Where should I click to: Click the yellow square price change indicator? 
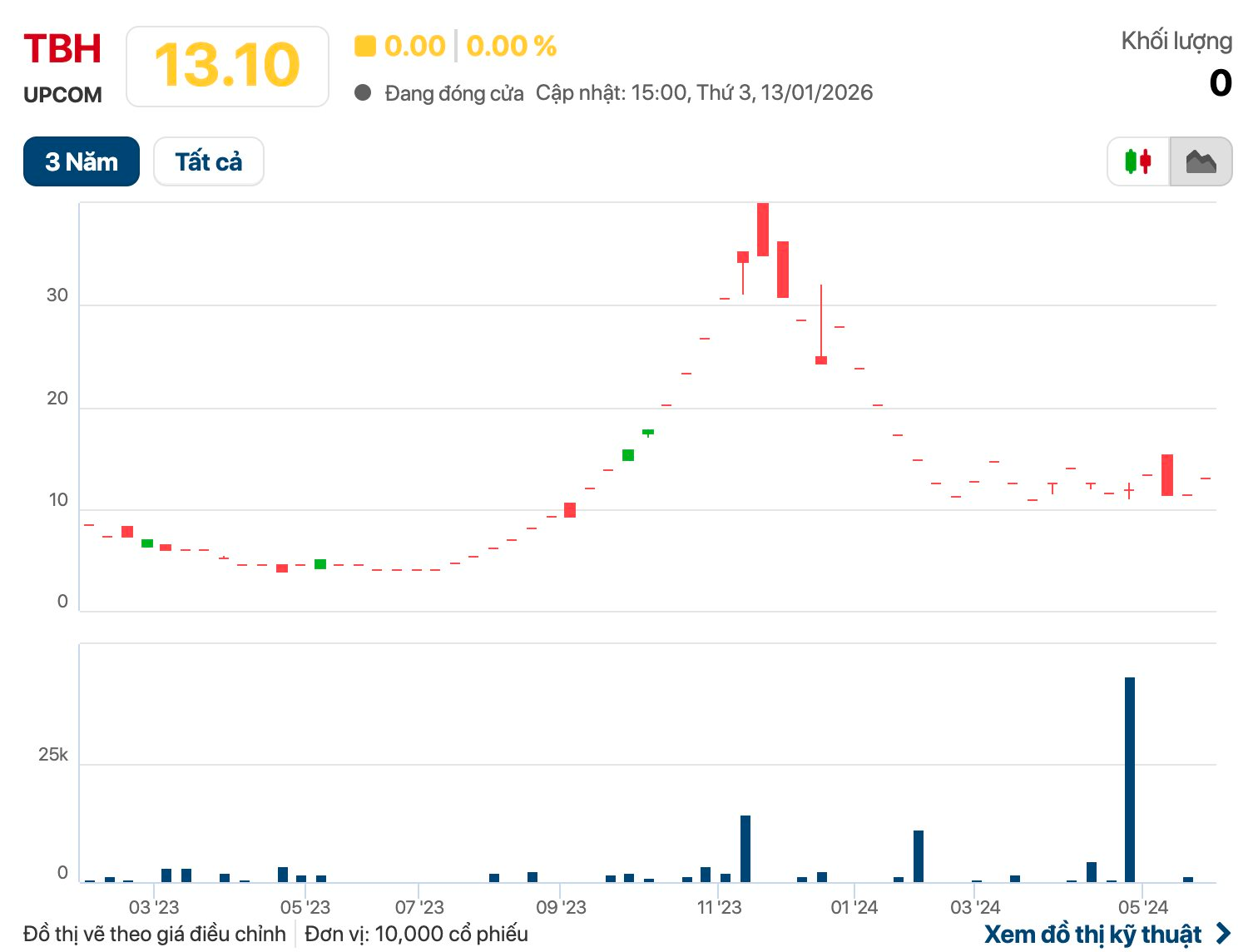364,46
